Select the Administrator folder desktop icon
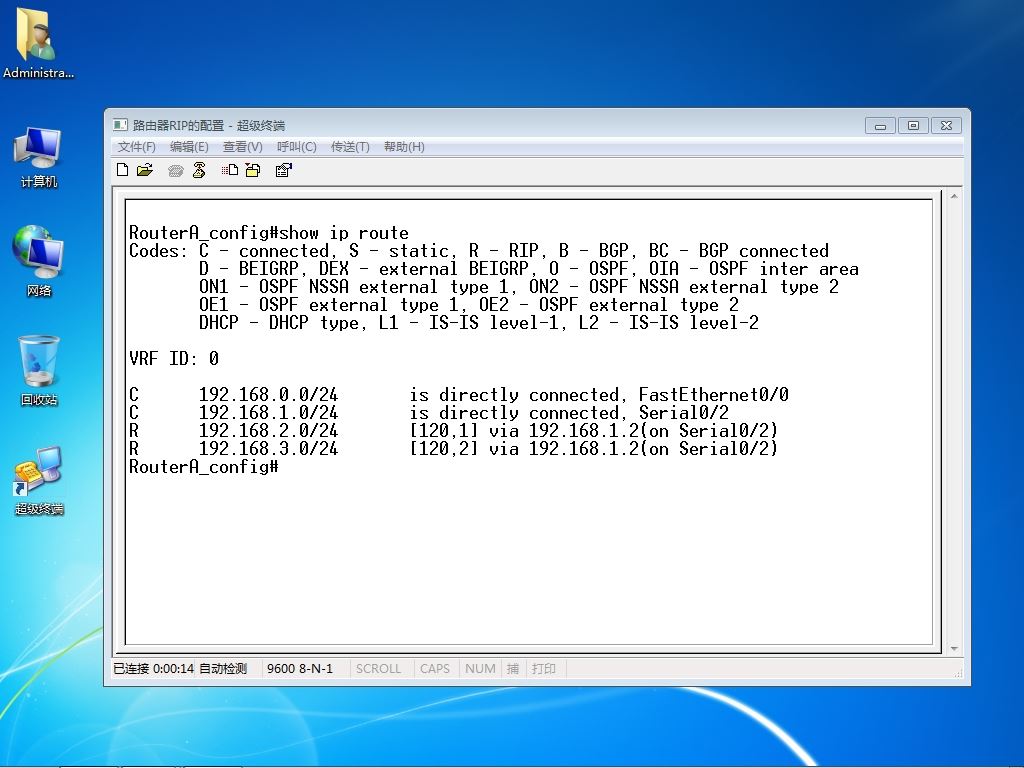This screenshot has height=768, width=1024. point(38,44)
